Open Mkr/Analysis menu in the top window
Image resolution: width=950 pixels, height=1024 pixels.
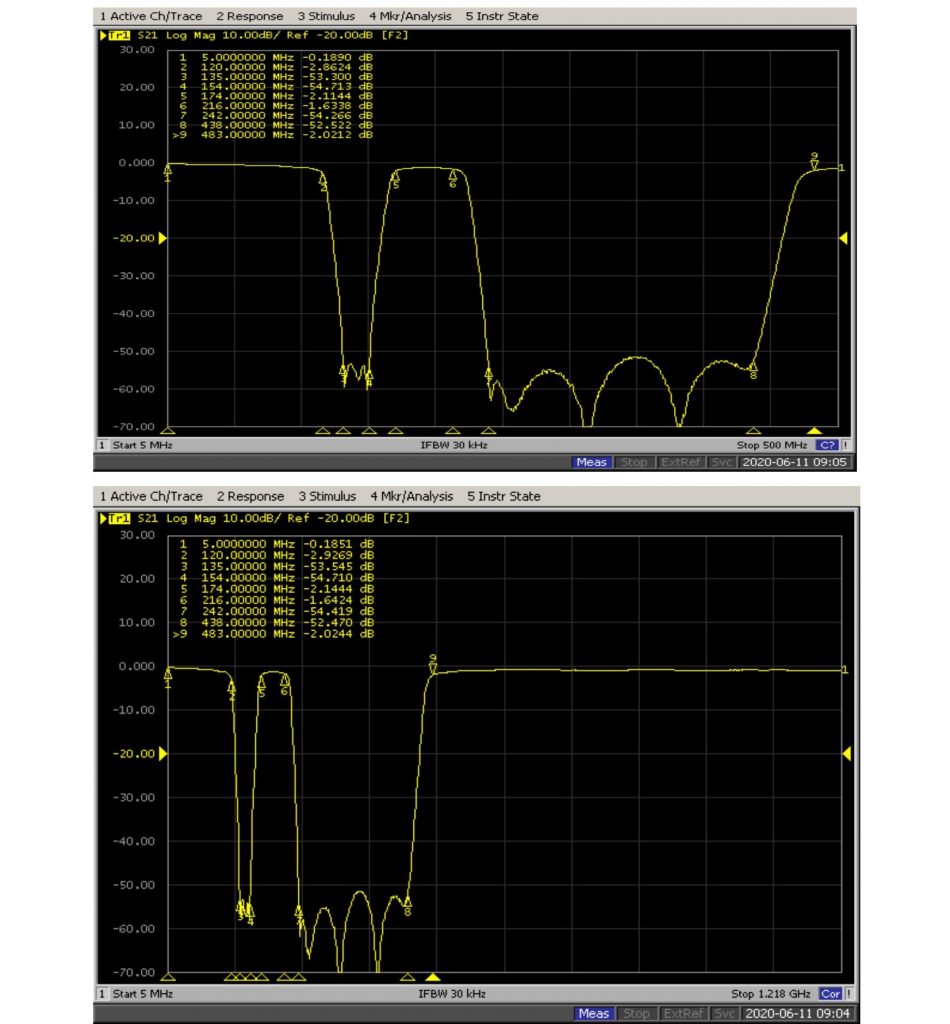[x=410, y=16]
